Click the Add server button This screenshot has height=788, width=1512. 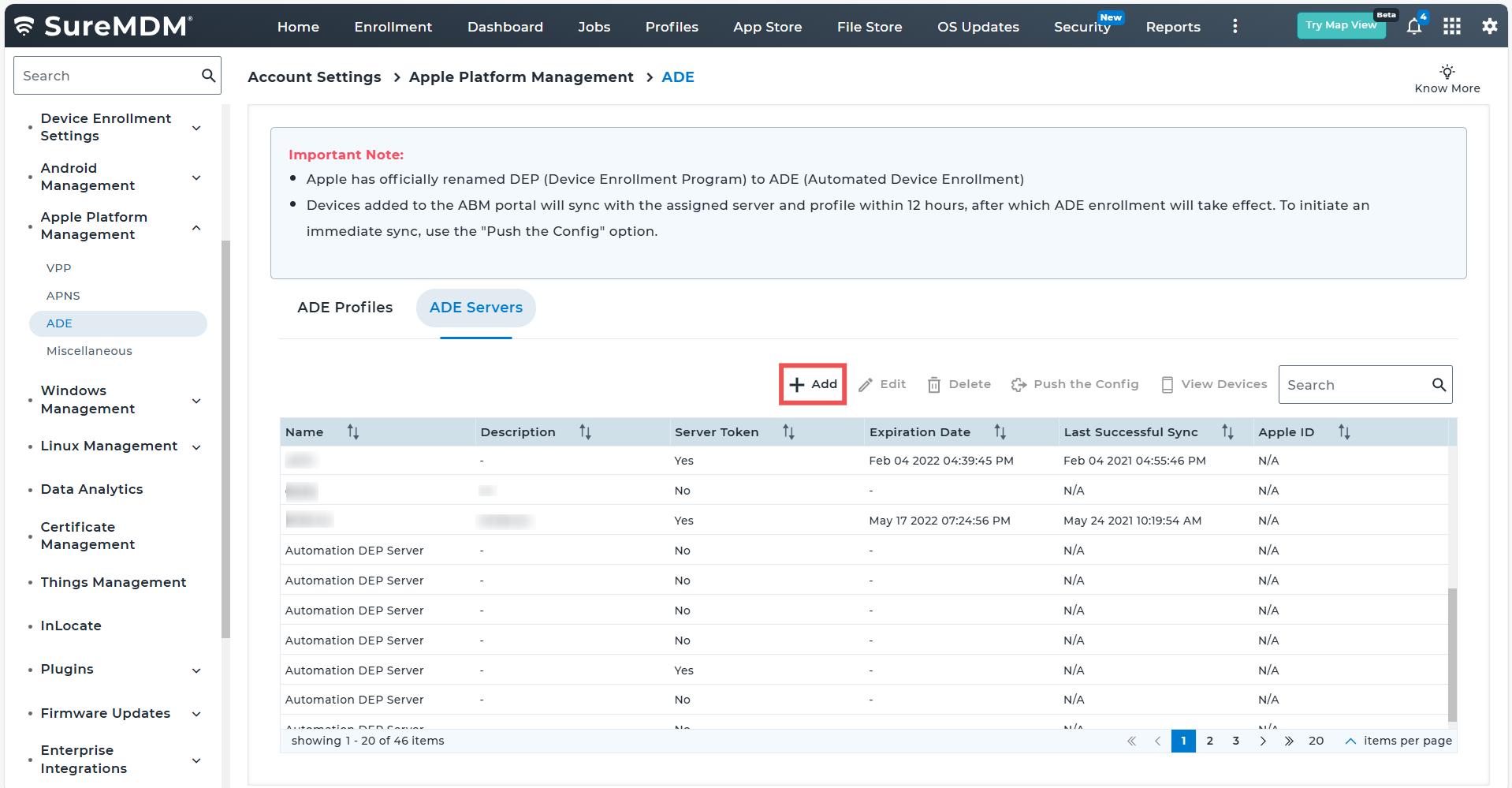(813, 384)
